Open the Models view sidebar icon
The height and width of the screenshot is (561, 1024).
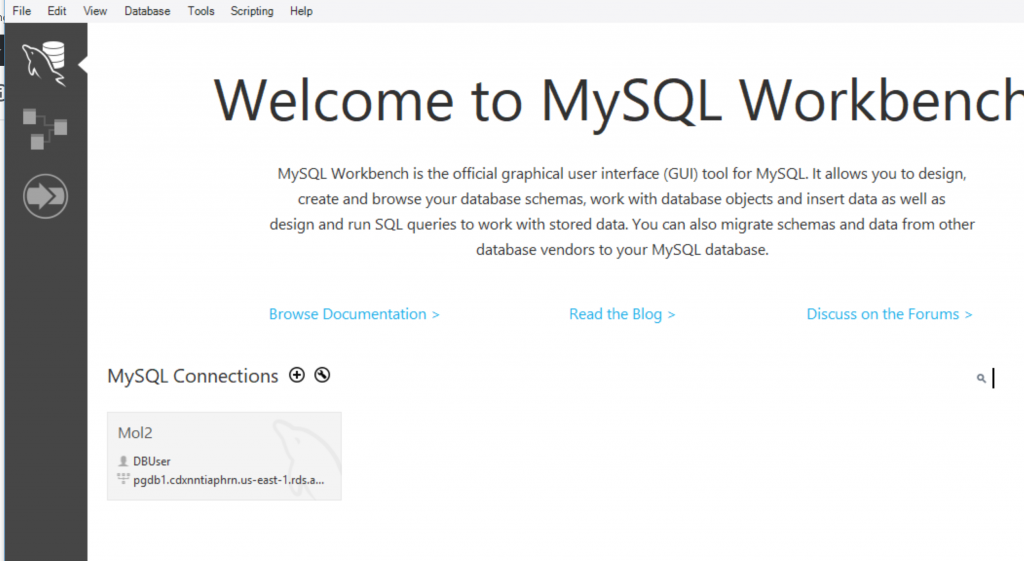tap(44, 129)
